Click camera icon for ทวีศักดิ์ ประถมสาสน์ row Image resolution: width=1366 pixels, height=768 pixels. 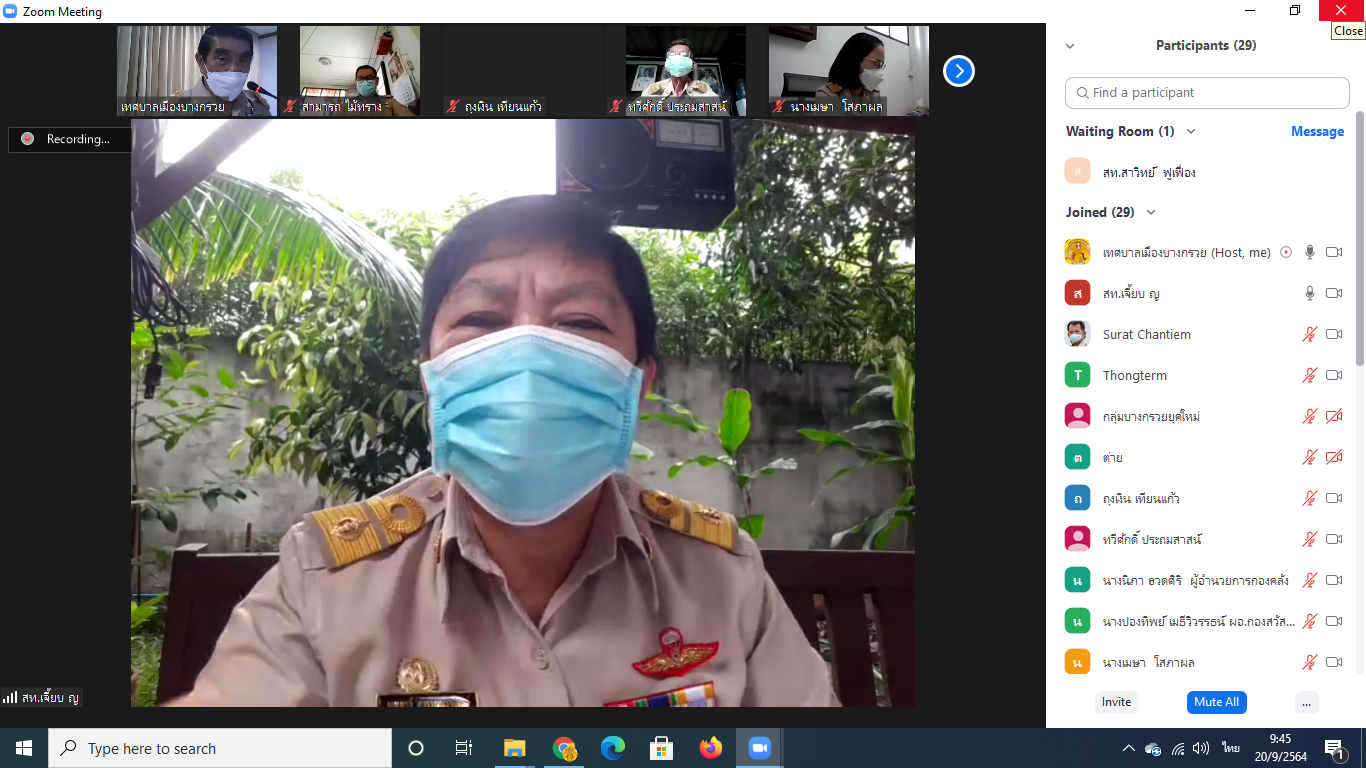point(1334,540)
